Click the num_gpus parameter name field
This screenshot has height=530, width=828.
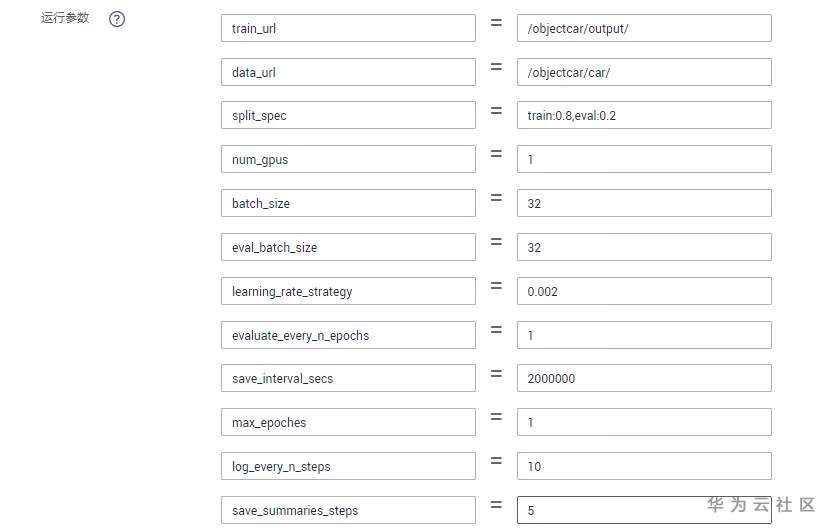347,159
